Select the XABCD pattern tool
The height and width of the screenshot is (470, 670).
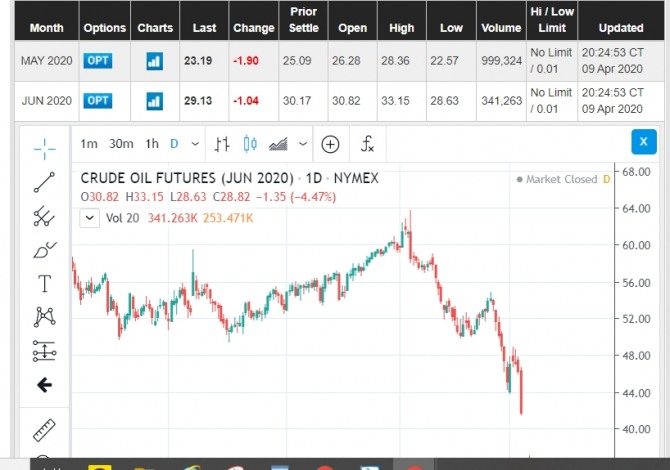click(x=44, y=317)
